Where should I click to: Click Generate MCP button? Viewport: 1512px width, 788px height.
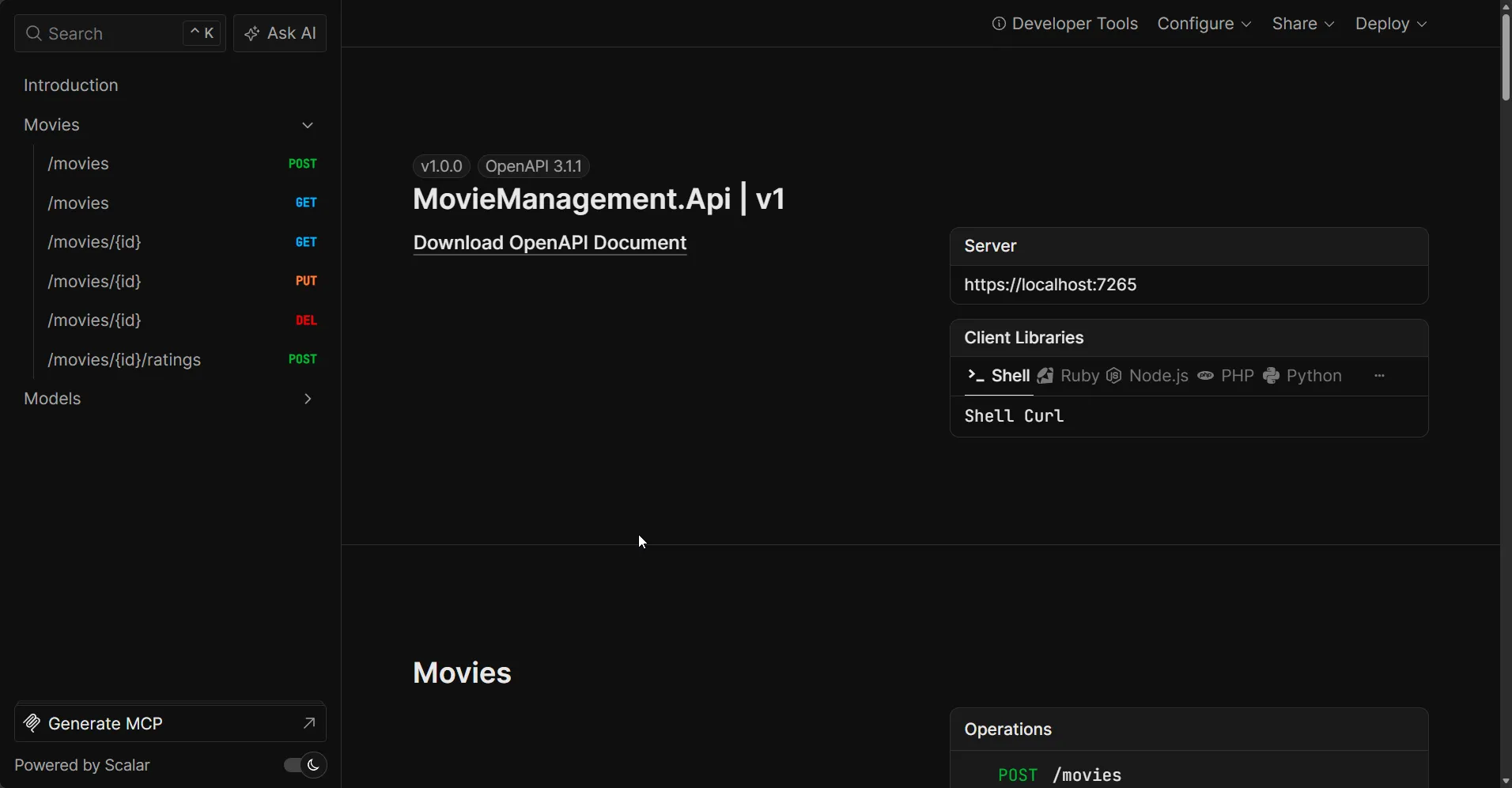[x=171, y=723]
